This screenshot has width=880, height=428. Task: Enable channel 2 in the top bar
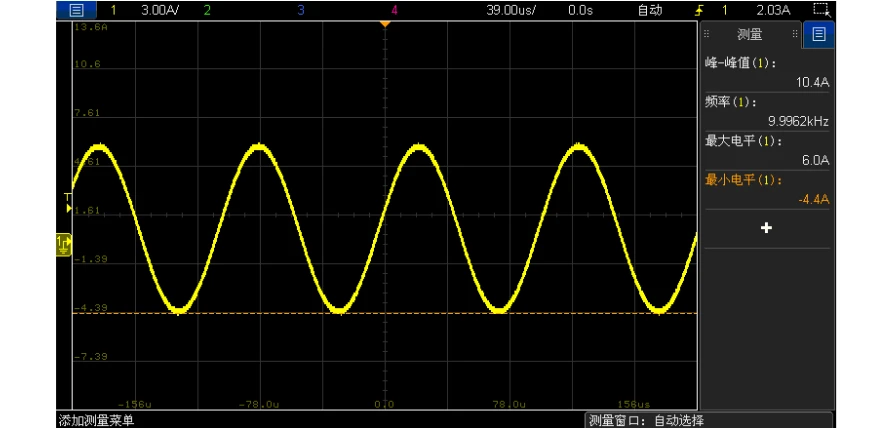click(207, 10)
